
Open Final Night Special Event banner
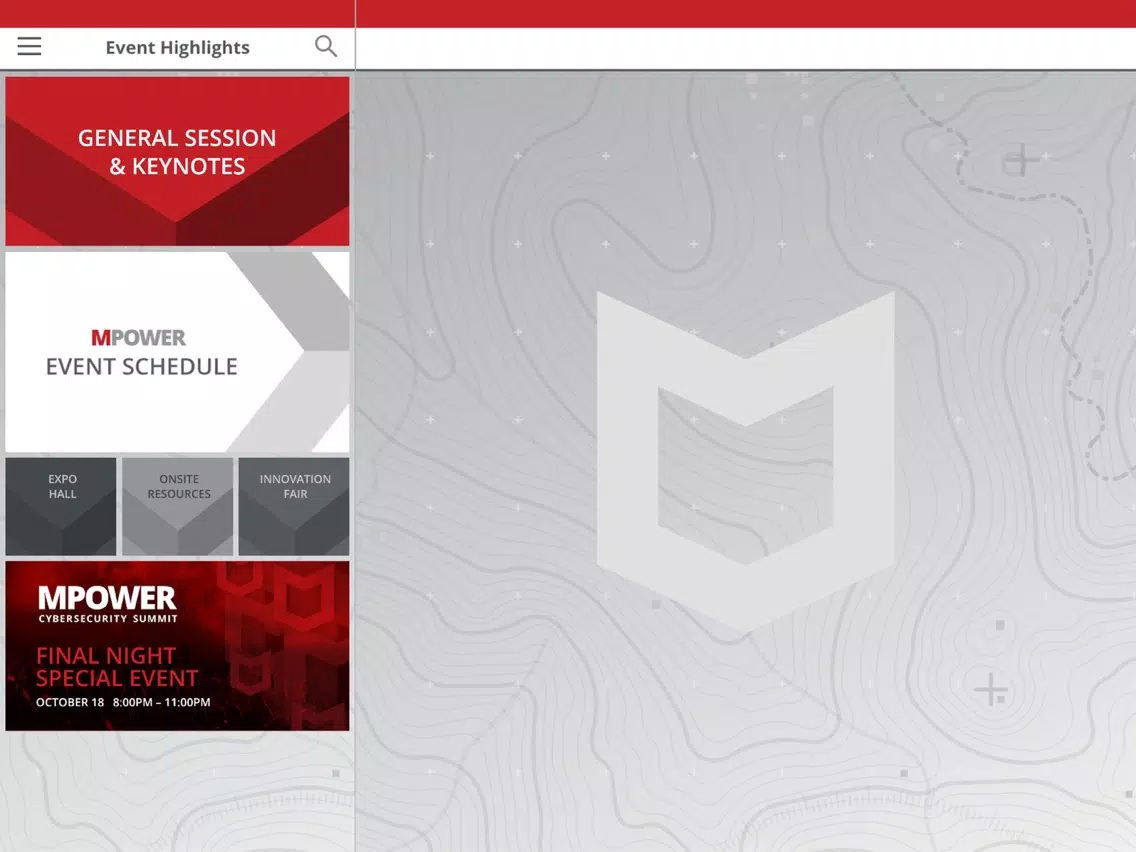click(178, 646)
